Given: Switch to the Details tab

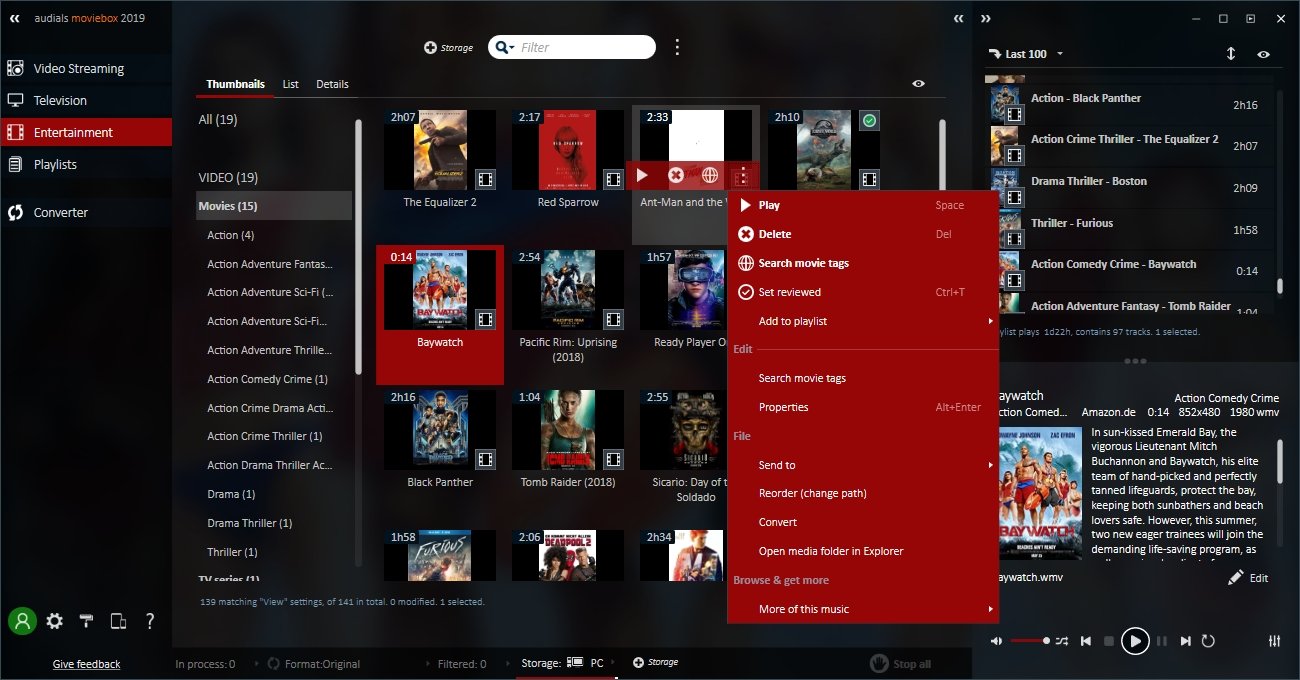Looking at the screenshot, I should coord(332,84).
